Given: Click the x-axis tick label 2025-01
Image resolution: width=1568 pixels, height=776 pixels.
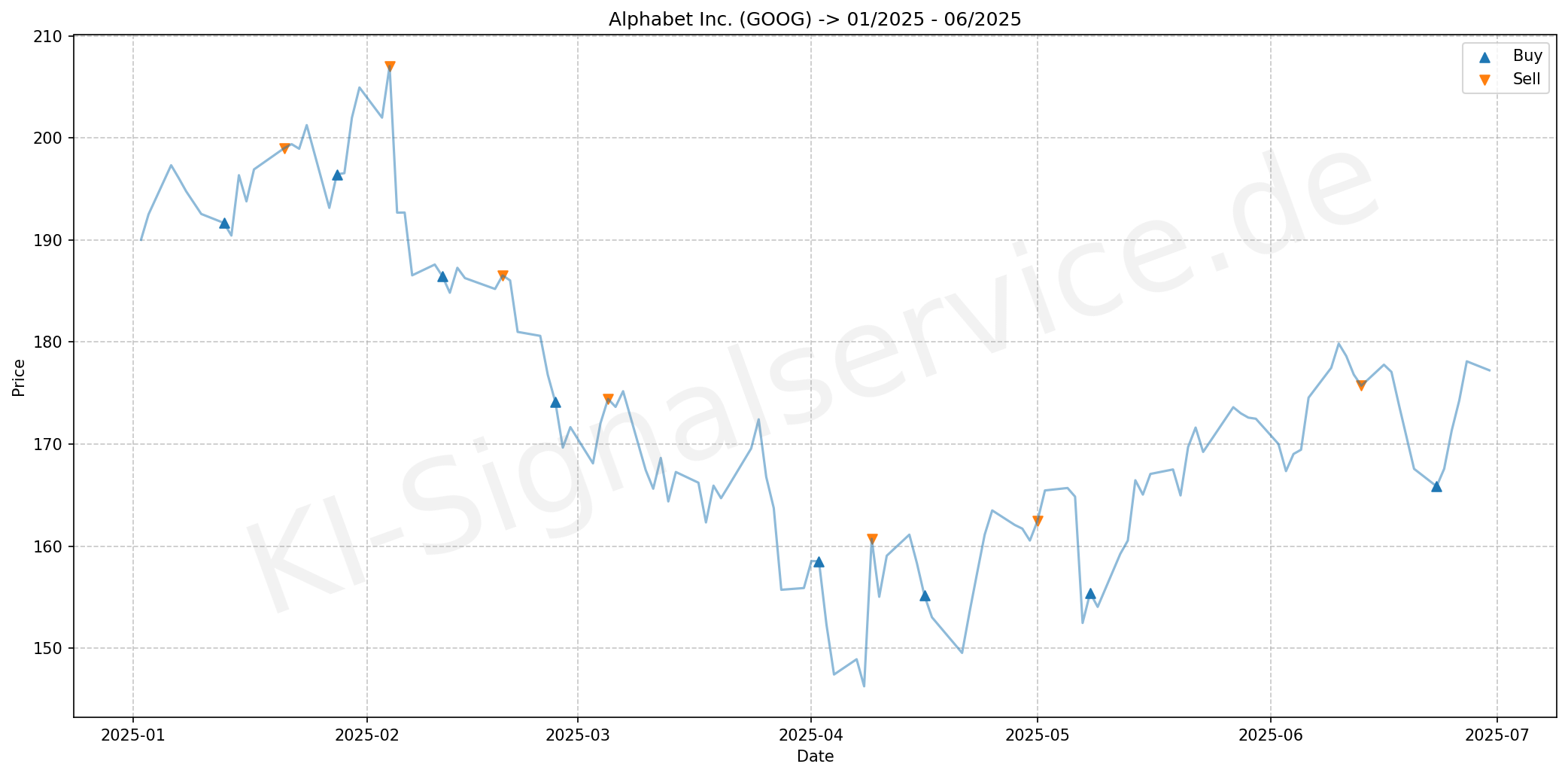Looking at the screenshot, I should tap(133, 735).
